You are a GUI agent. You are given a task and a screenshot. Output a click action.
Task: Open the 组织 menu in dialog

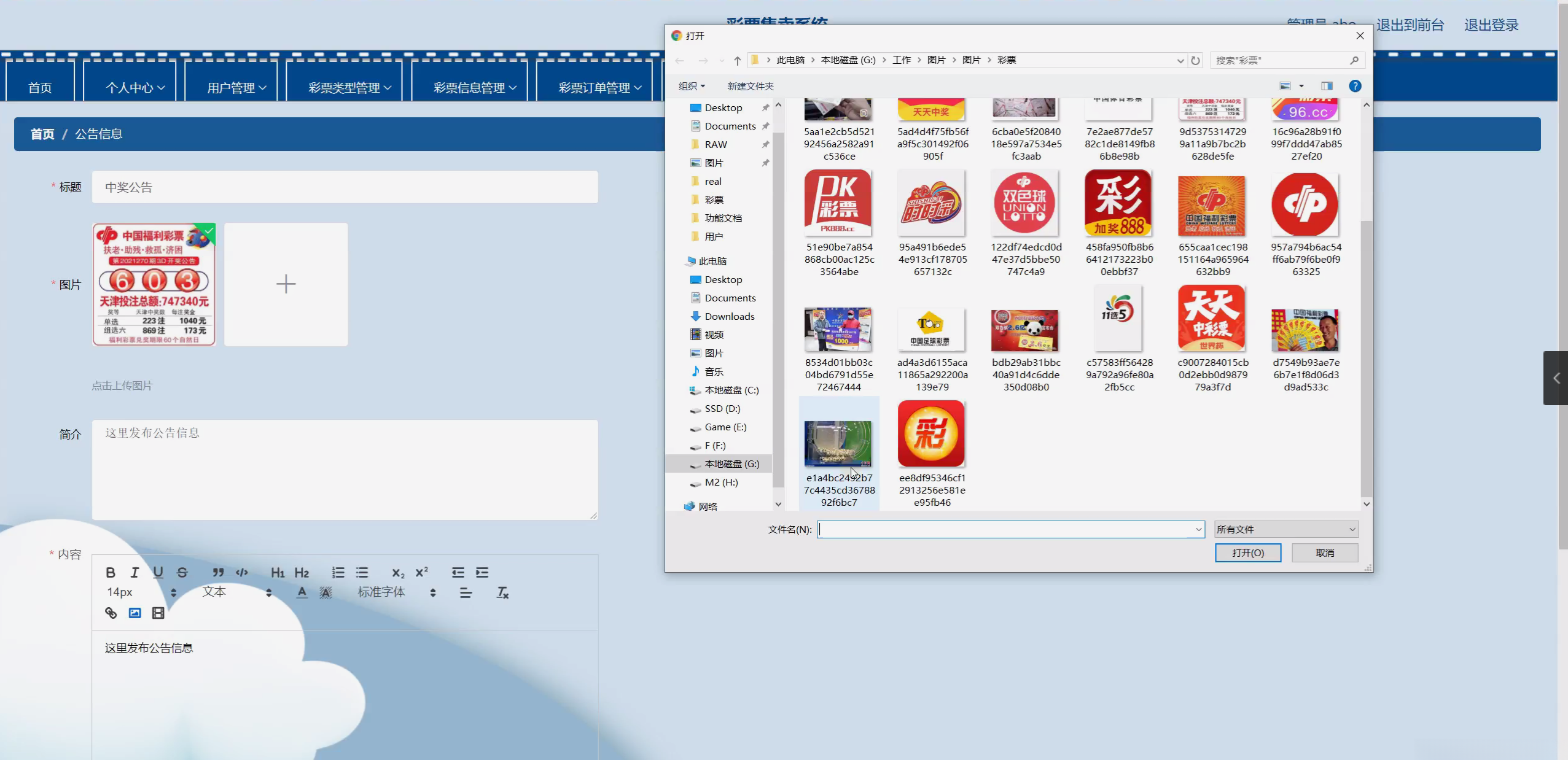(692, 86)
